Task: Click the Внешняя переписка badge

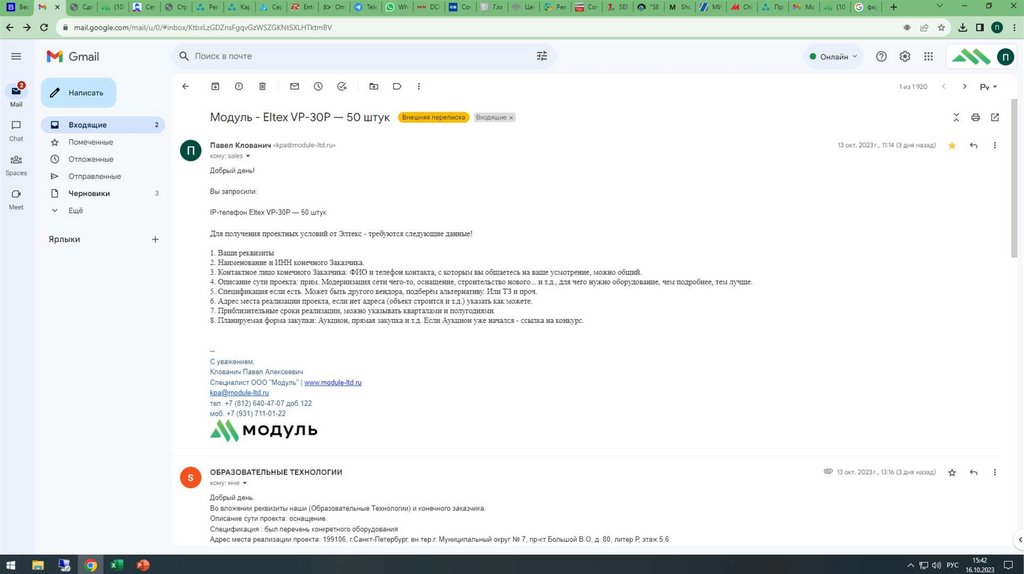Action: (x=434, y=118)
